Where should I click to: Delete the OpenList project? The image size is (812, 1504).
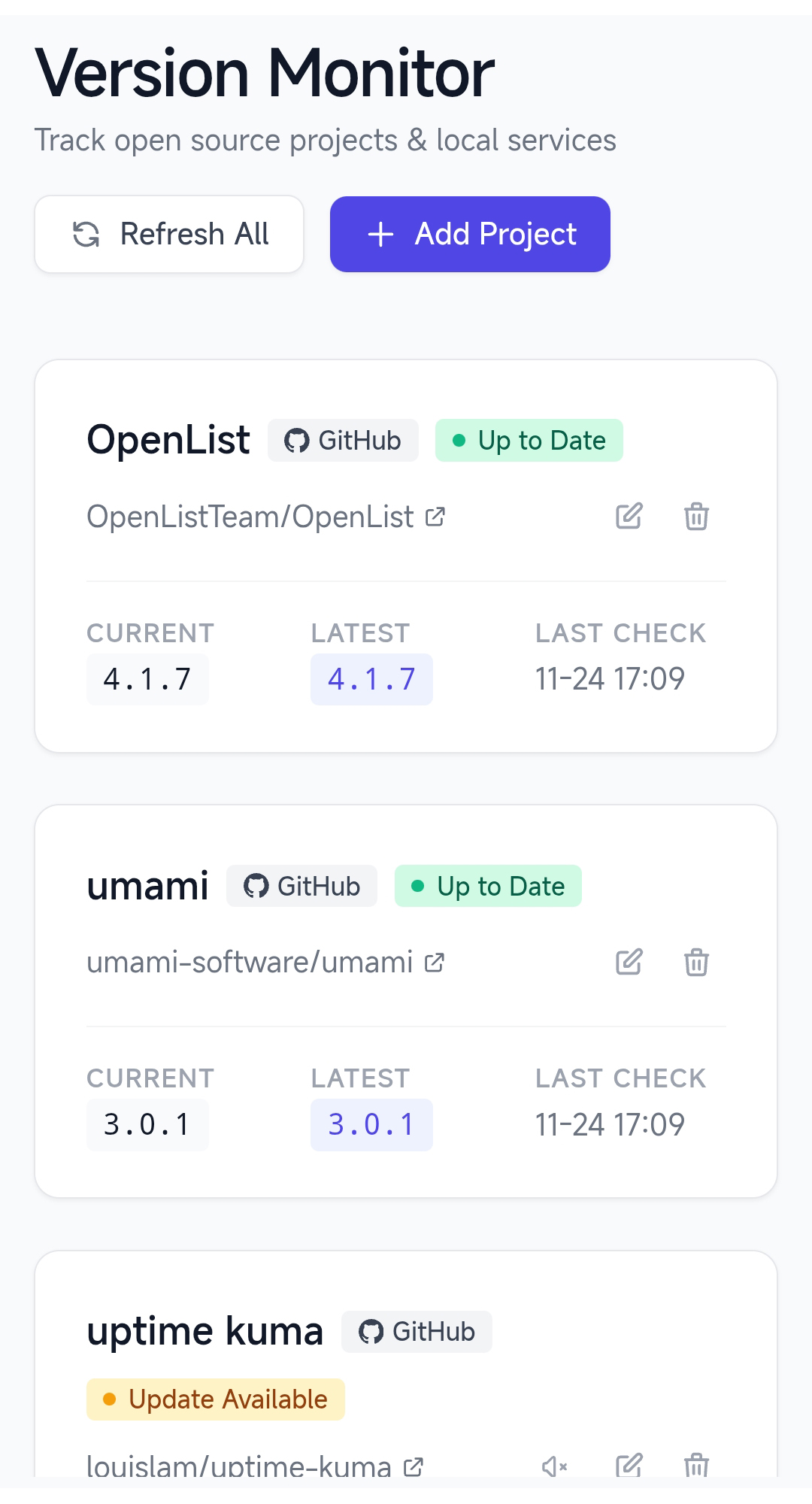[696, 517]
